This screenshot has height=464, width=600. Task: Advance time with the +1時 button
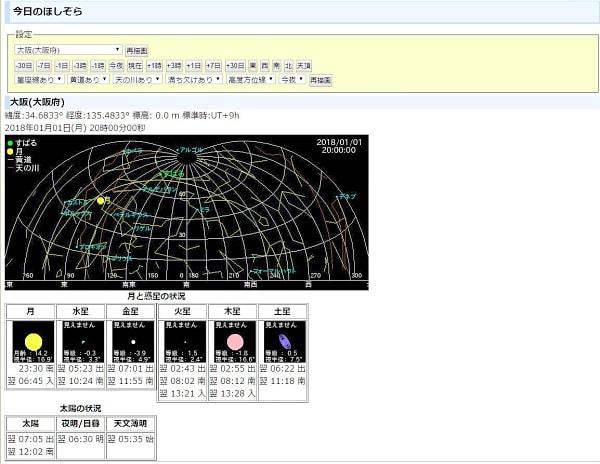(x=154, y=65)
